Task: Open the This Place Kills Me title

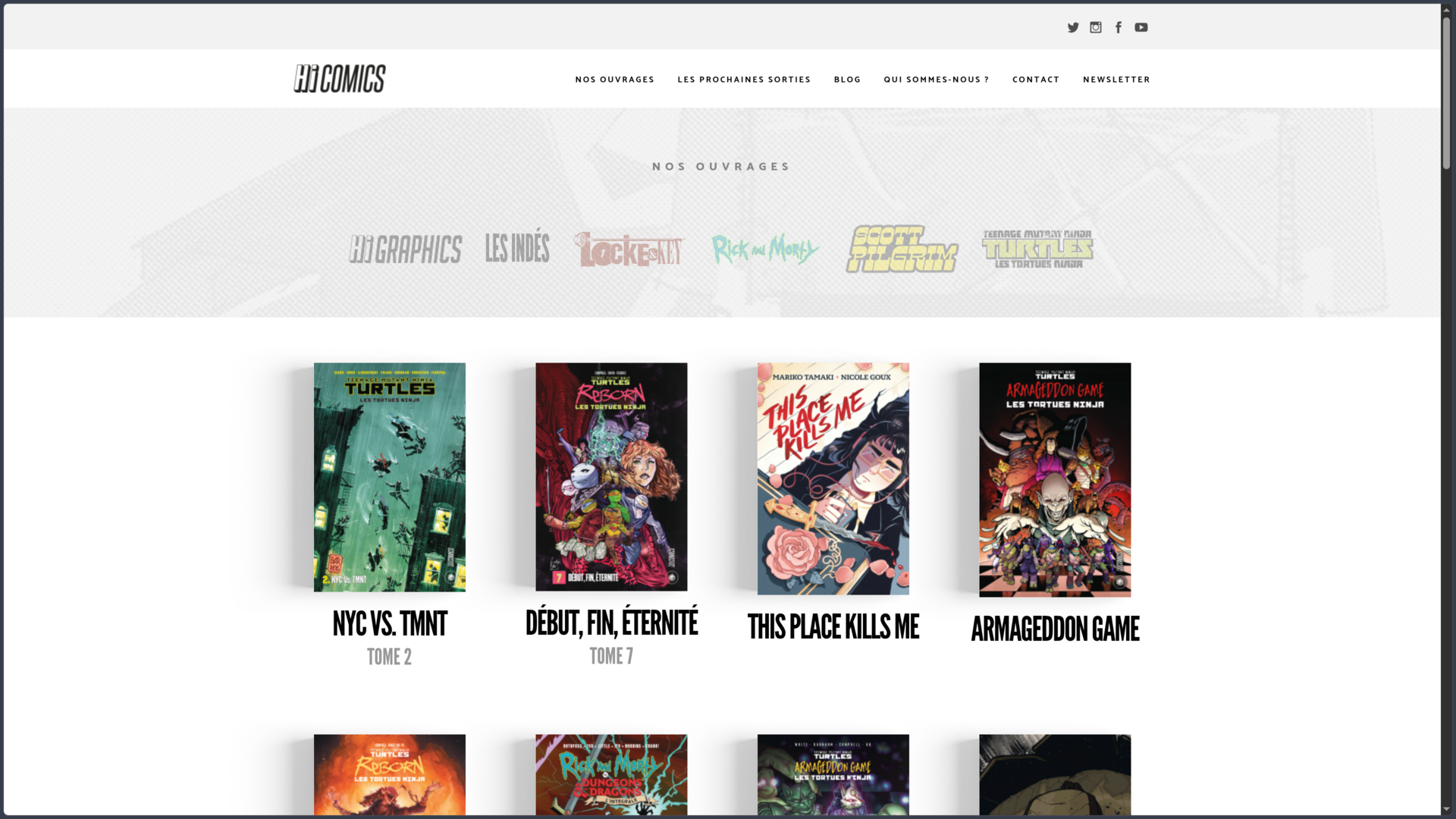Action: [833, 627]
